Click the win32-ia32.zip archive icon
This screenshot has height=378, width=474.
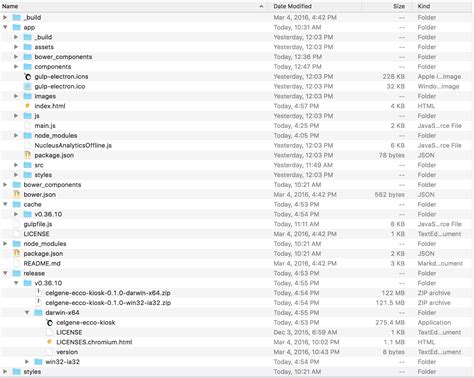point(39,303)
